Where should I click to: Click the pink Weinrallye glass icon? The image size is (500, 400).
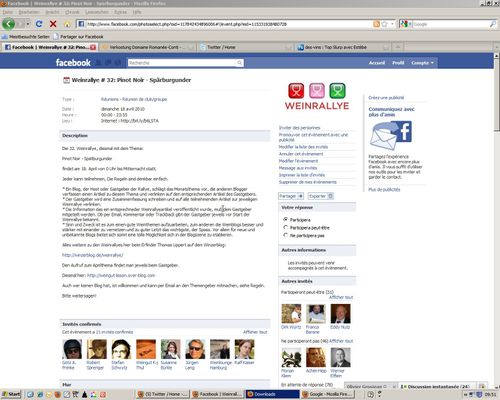point(317,91)
